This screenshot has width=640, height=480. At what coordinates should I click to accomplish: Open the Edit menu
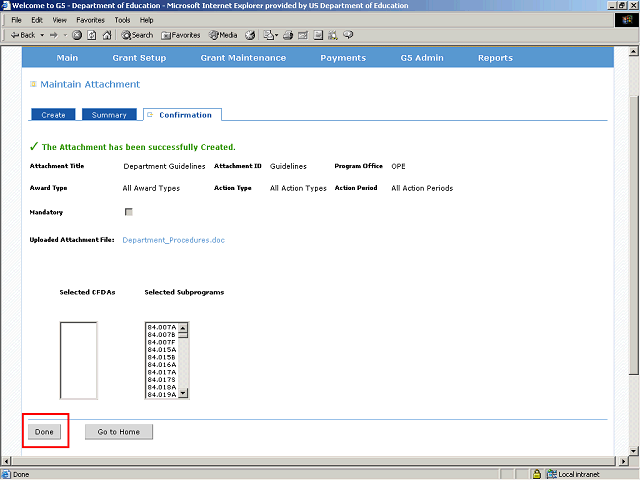pos(37,20)
